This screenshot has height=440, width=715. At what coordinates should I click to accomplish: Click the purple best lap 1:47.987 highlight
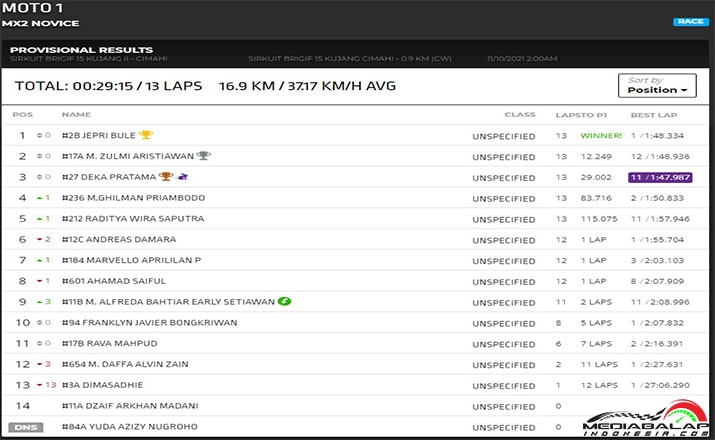click(x=660, y=177)
